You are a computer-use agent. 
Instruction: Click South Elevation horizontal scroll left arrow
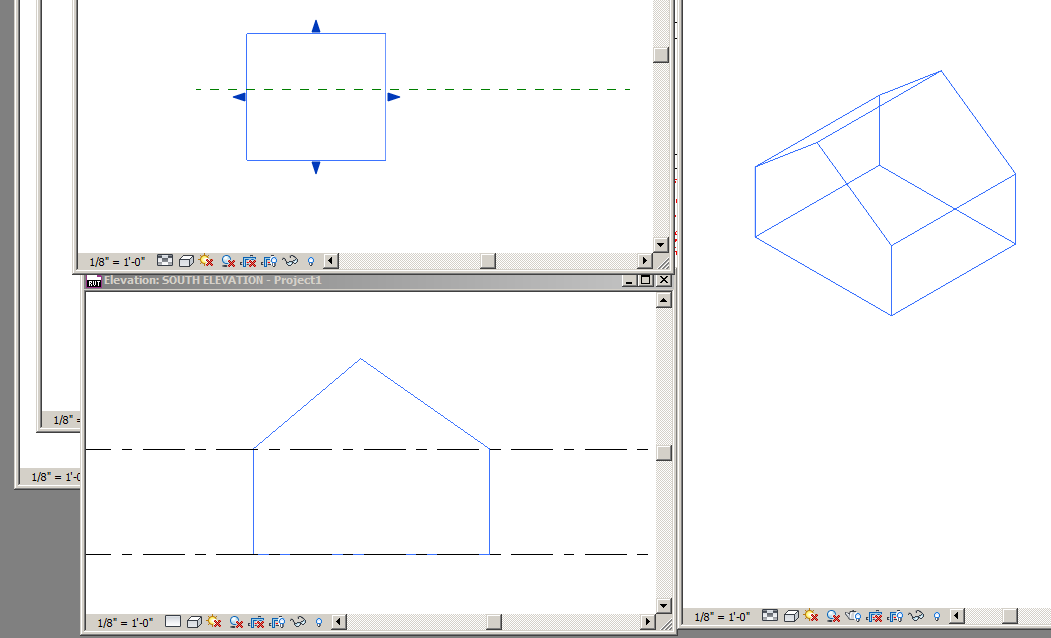point(339,622)
